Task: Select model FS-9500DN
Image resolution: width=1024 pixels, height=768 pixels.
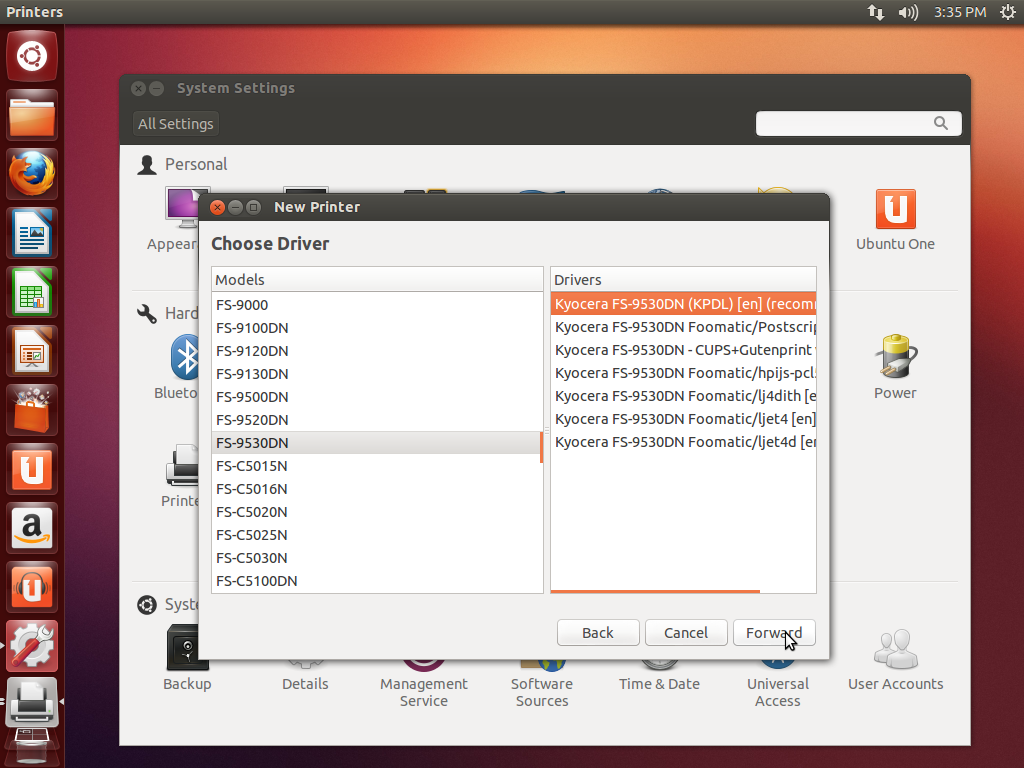Action: 376,396
